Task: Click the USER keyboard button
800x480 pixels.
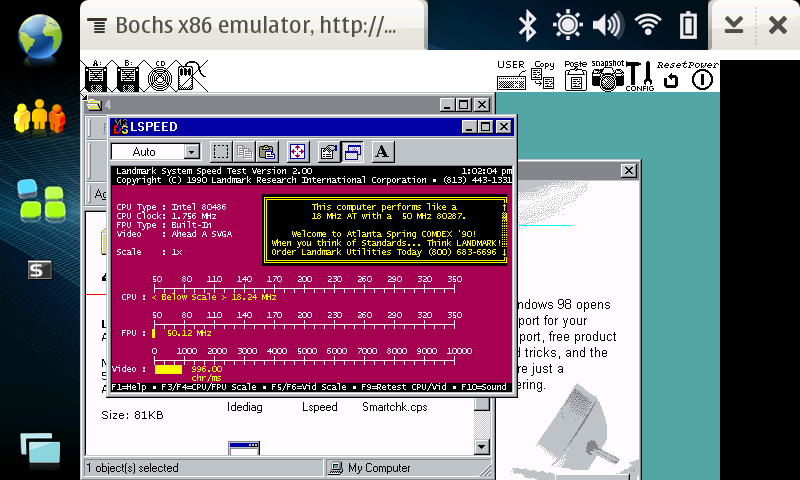Action: coord(511,75)
